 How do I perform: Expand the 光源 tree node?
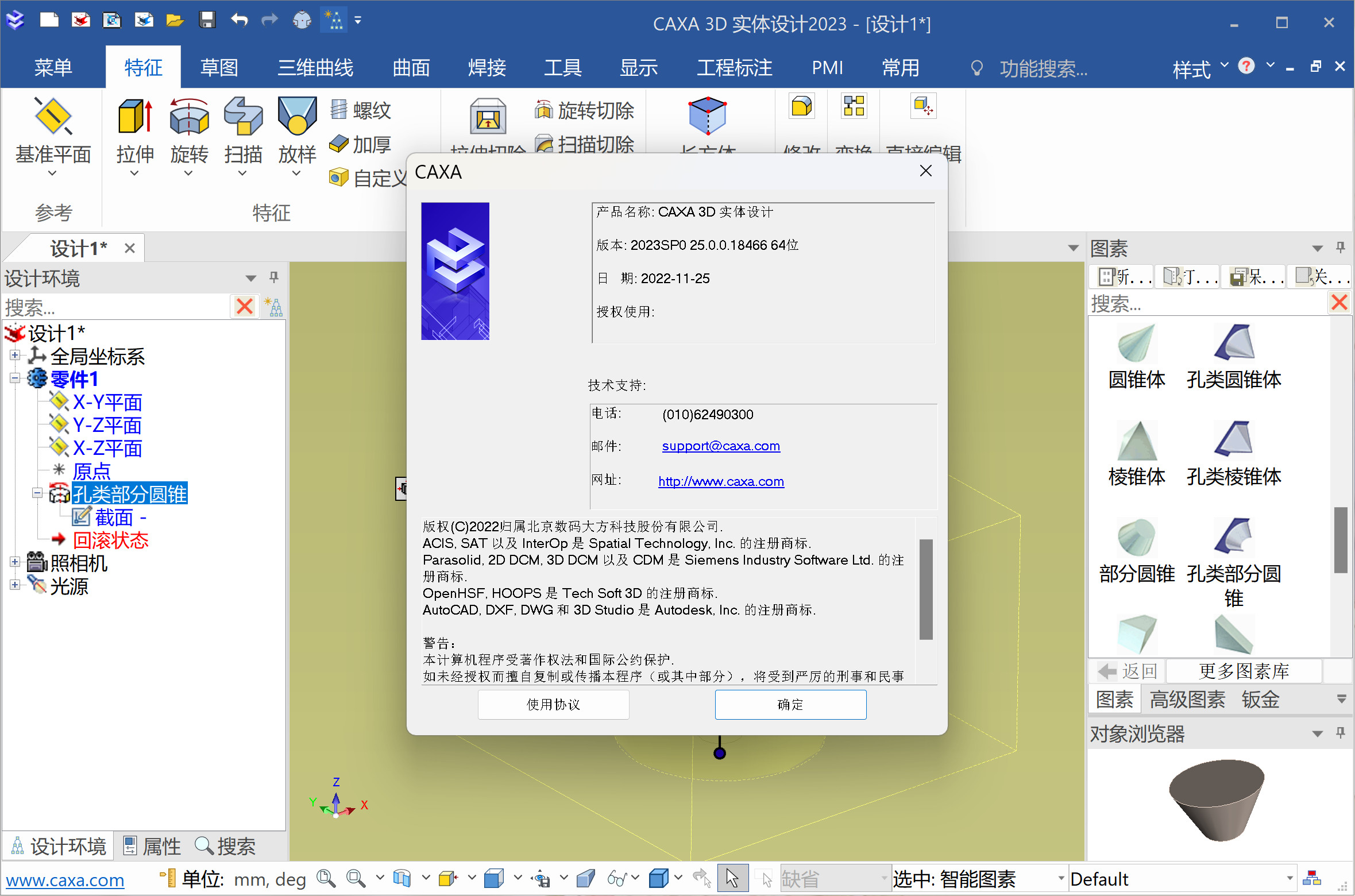pos(15,585)
